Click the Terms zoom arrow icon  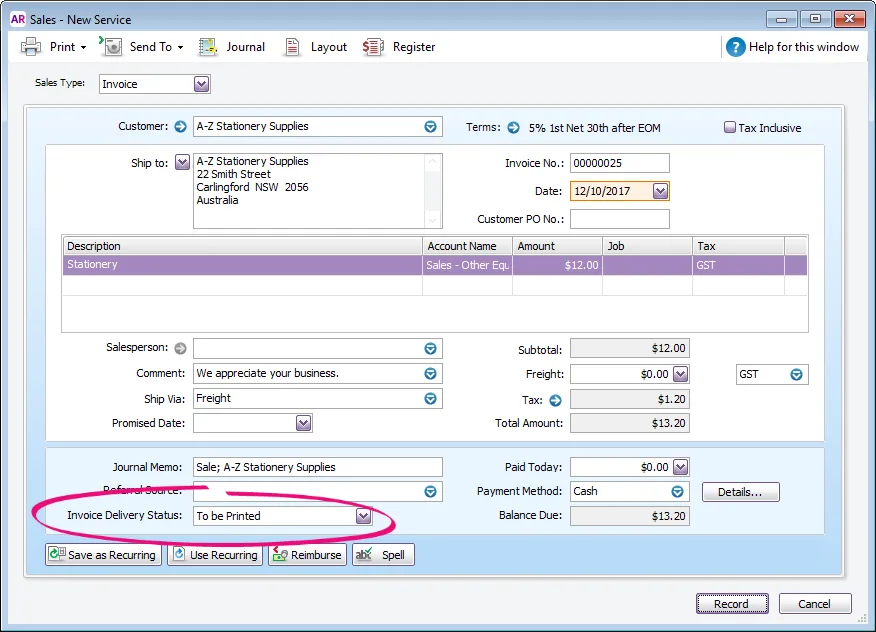pos(513,127)
